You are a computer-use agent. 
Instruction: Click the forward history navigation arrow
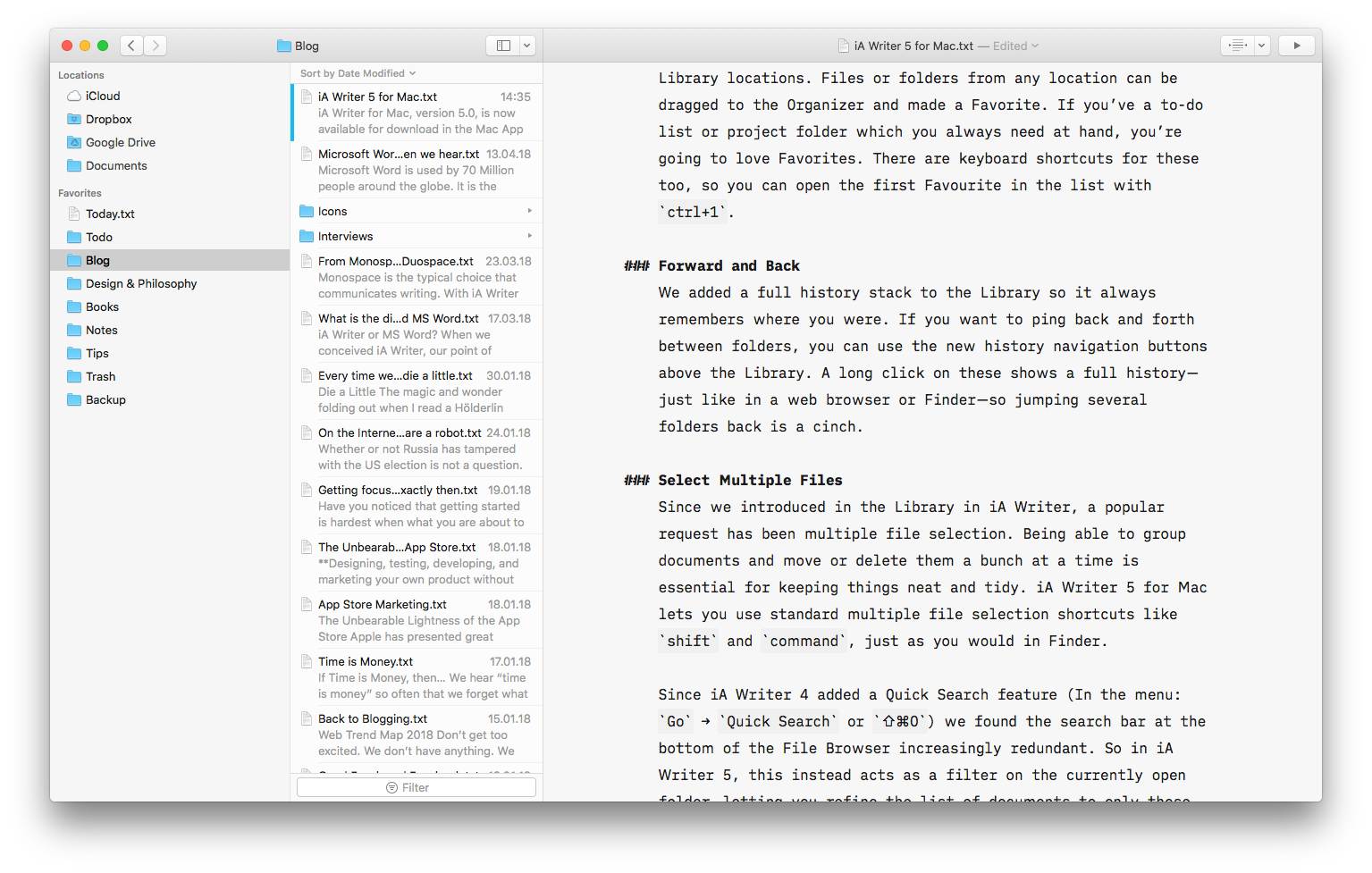tap(156, 46)
